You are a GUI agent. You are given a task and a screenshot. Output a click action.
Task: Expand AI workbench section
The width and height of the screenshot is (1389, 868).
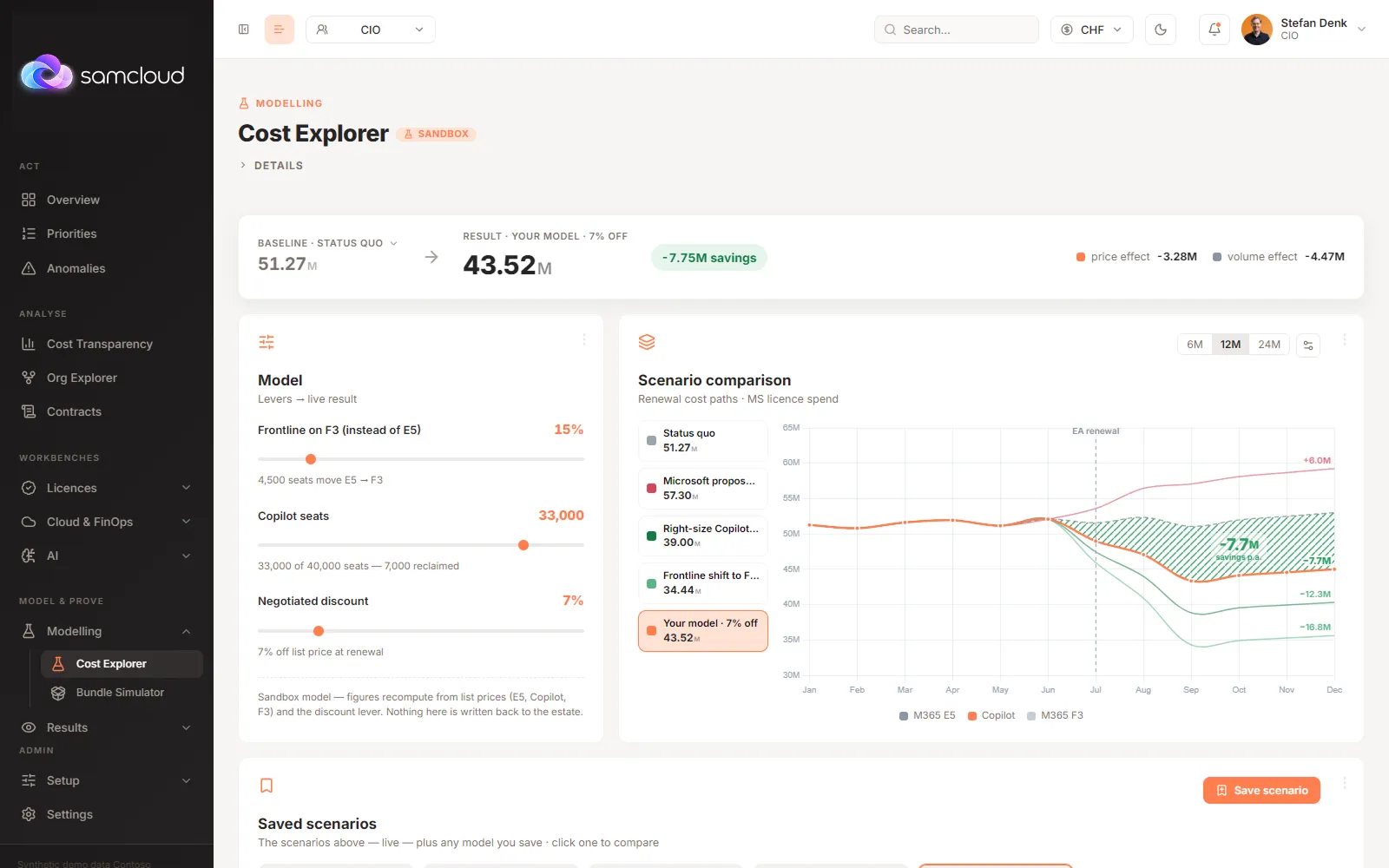(x=106, y=556)
